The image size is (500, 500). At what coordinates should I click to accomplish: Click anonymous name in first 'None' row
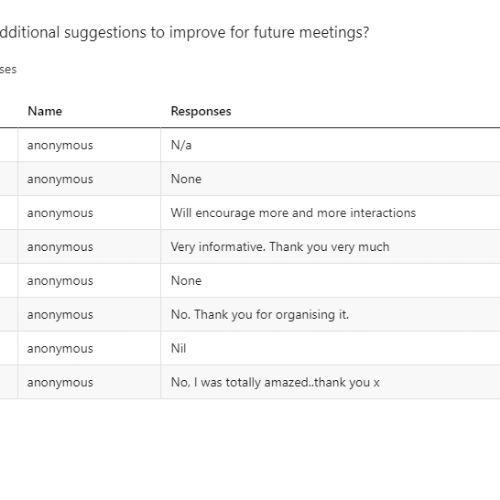click(60, 179)
